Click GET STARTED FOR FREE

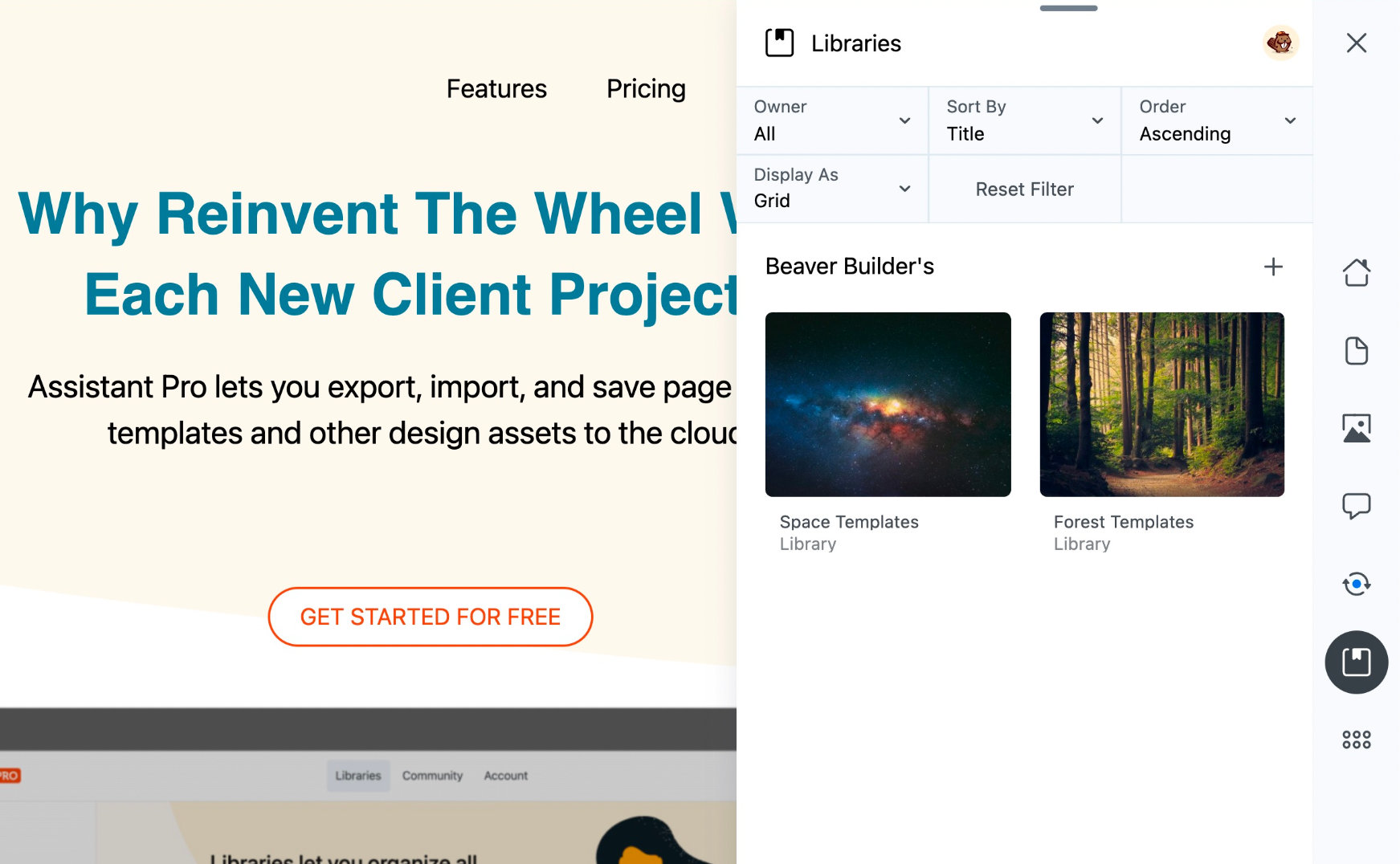tap(431, 617)
